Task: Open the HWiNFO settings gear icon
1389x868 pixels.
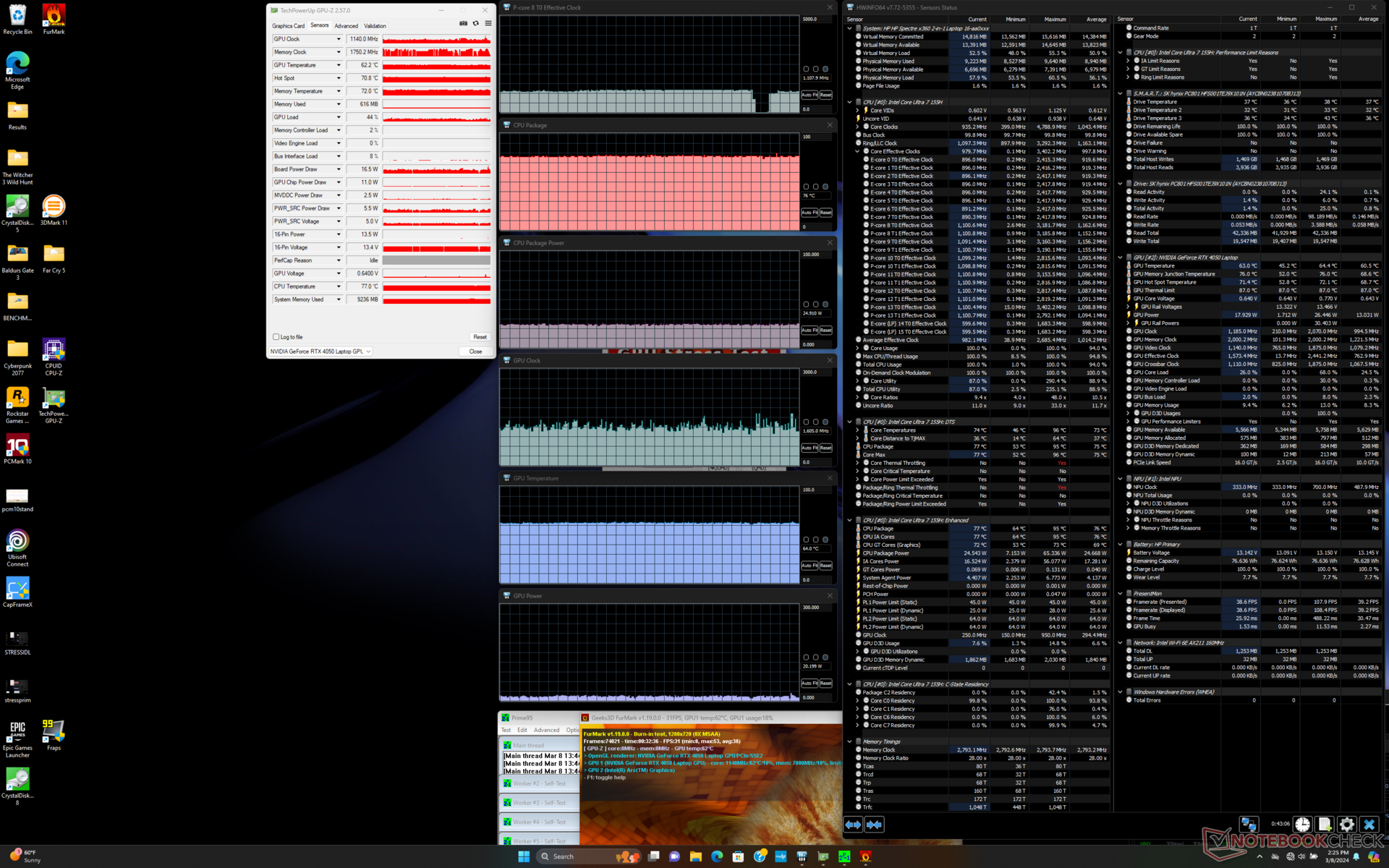Action: (1346, 825)
